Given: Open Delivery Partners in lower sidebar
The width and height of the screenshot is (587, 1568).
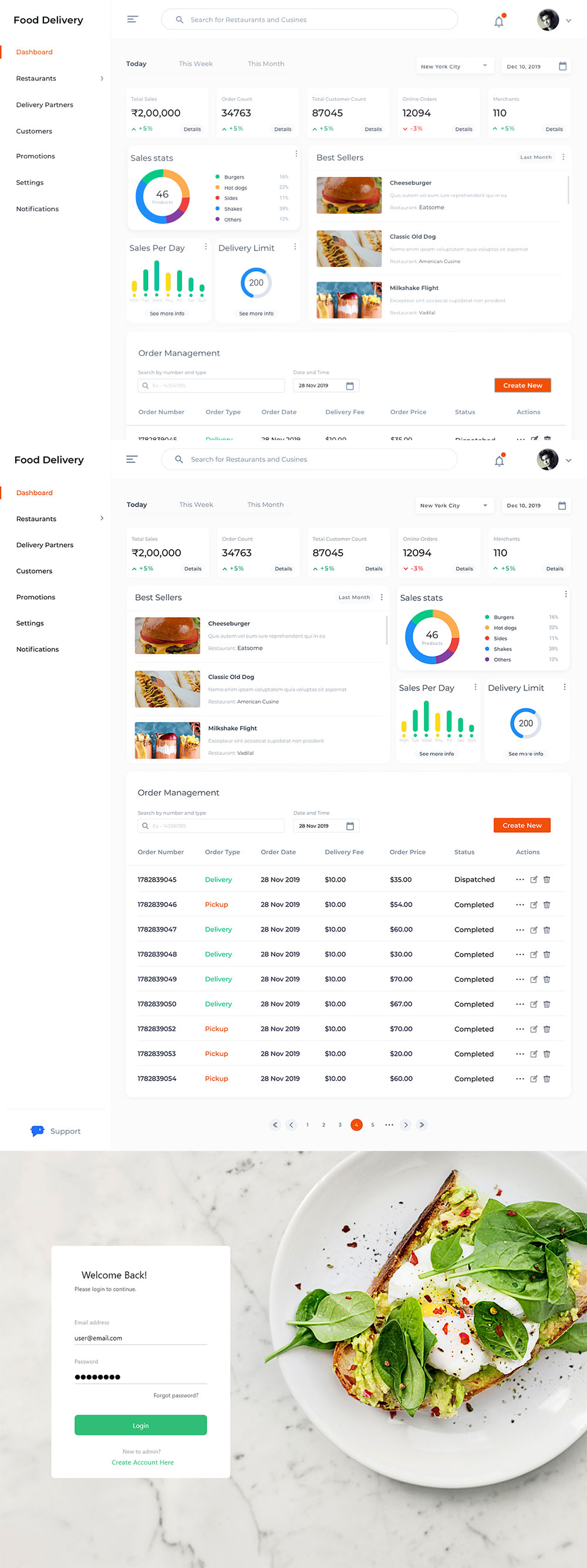Looking at the screenshot, I should [x=45, y=545].
